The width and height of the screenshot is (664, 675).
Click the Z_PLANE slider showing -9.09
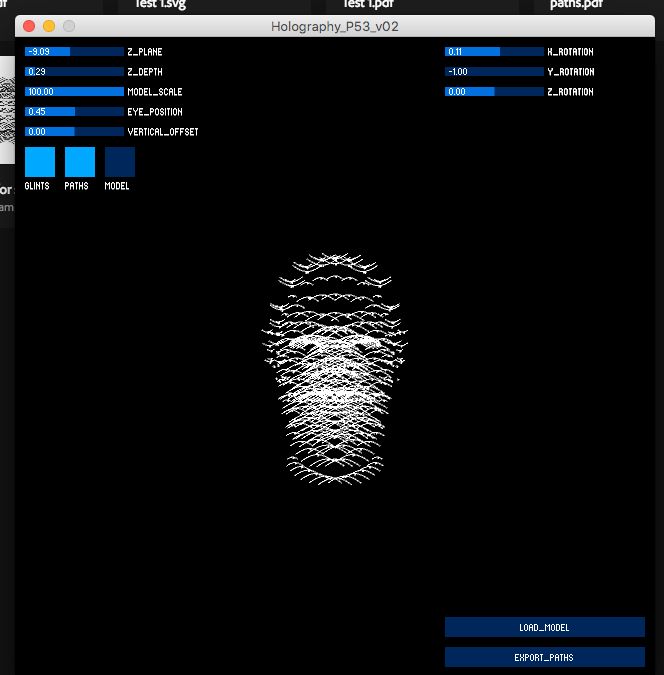coord(74,52)
